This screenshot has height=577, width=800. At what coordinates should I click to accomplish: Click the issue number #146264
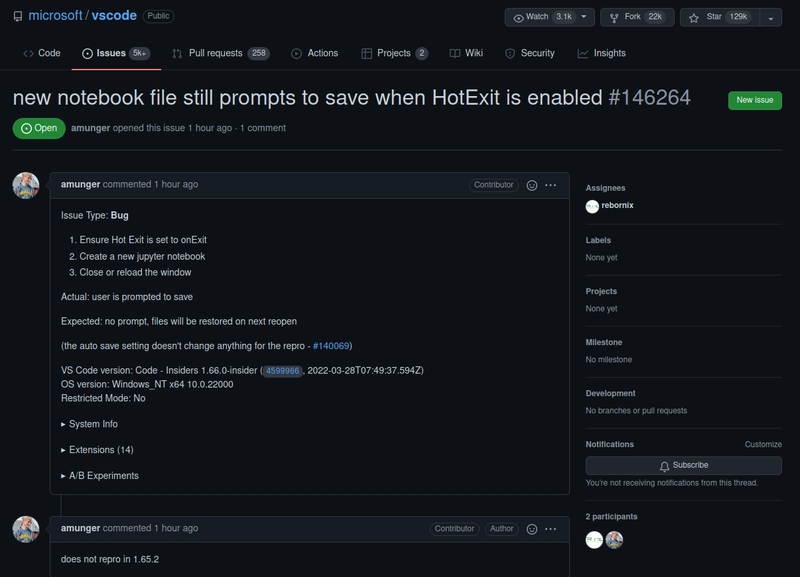[x=649, y=97]
